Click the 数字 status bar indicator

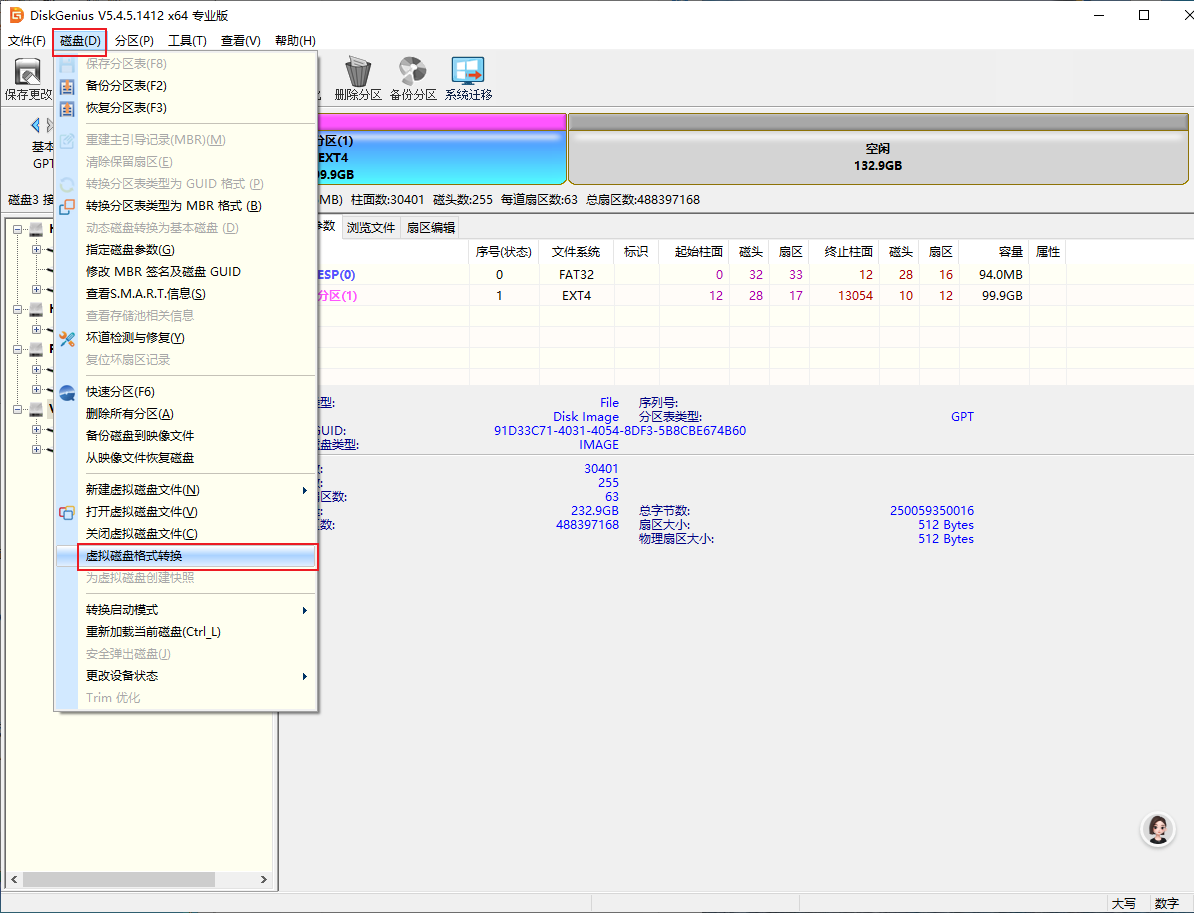coord(1167,904)
